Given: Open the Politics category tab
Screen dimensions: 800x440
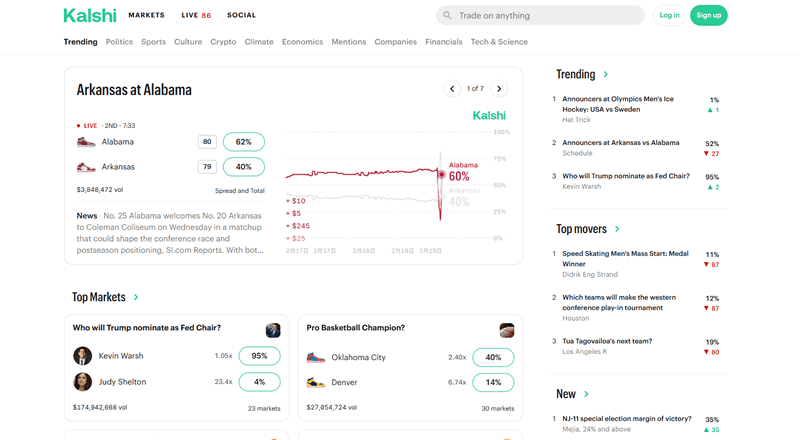Looking at the screenshot, I should 119,42.
